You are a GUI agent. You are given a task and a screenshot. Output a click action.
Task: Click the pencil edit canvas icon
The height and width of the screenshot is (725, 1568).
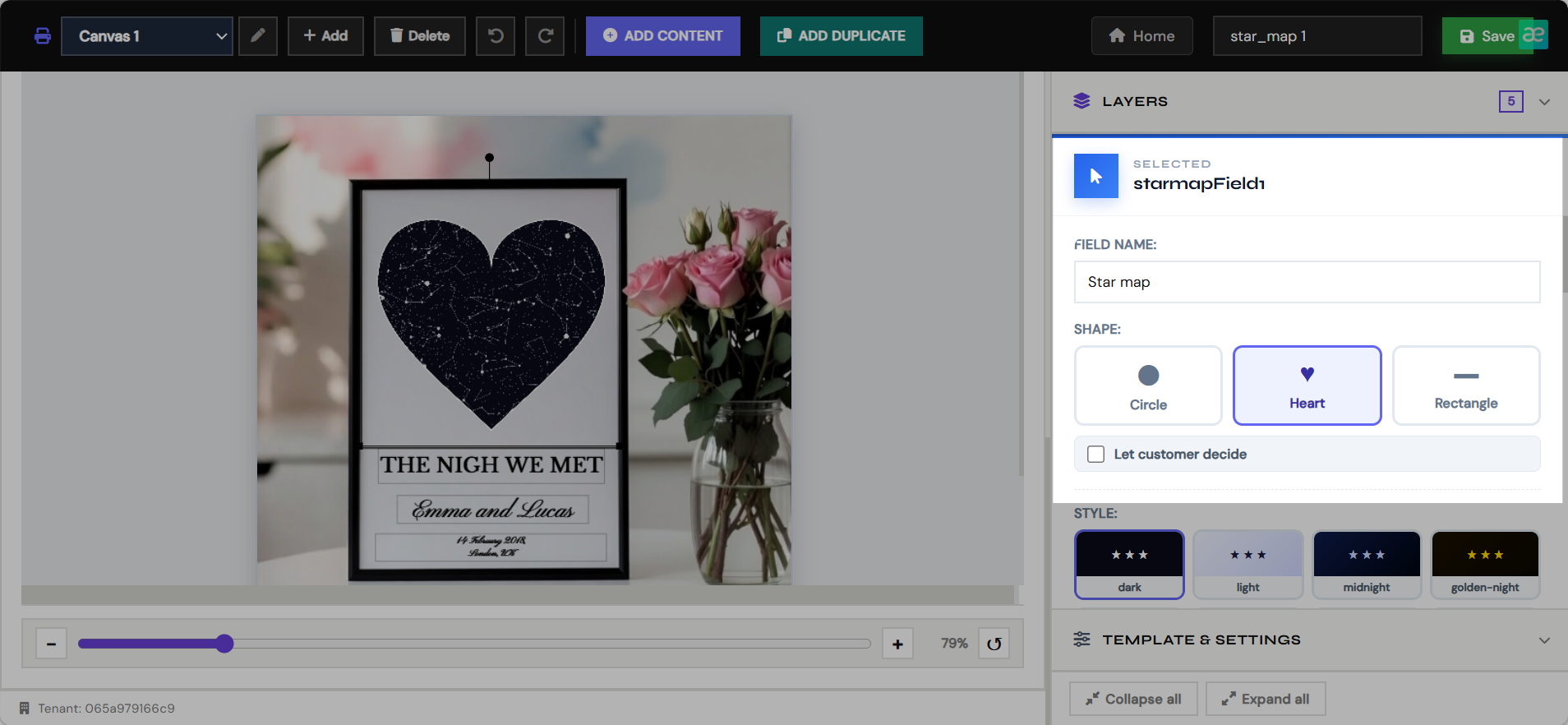[258, 36]
